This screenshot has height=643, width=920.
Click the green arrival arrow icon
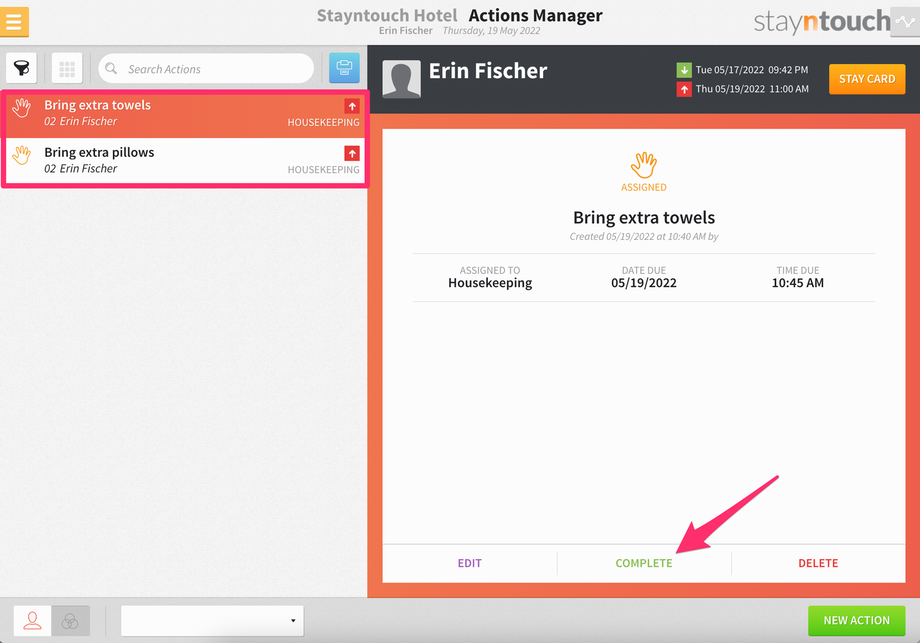tap(684, 70)
